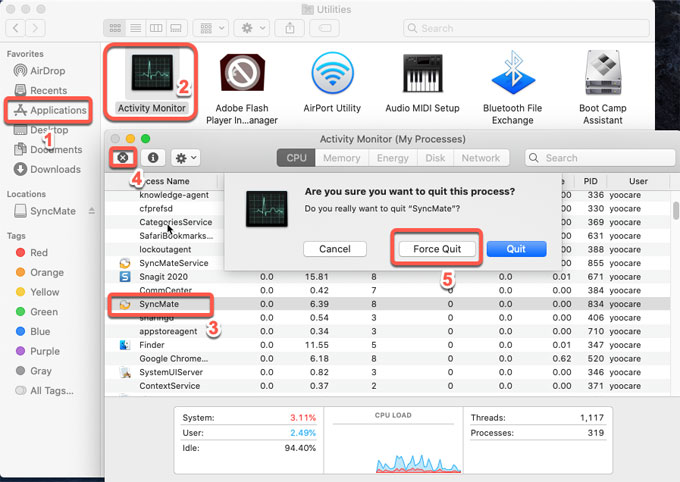Sort by PID column header
The image size is (680, 482).
[590, 181]
